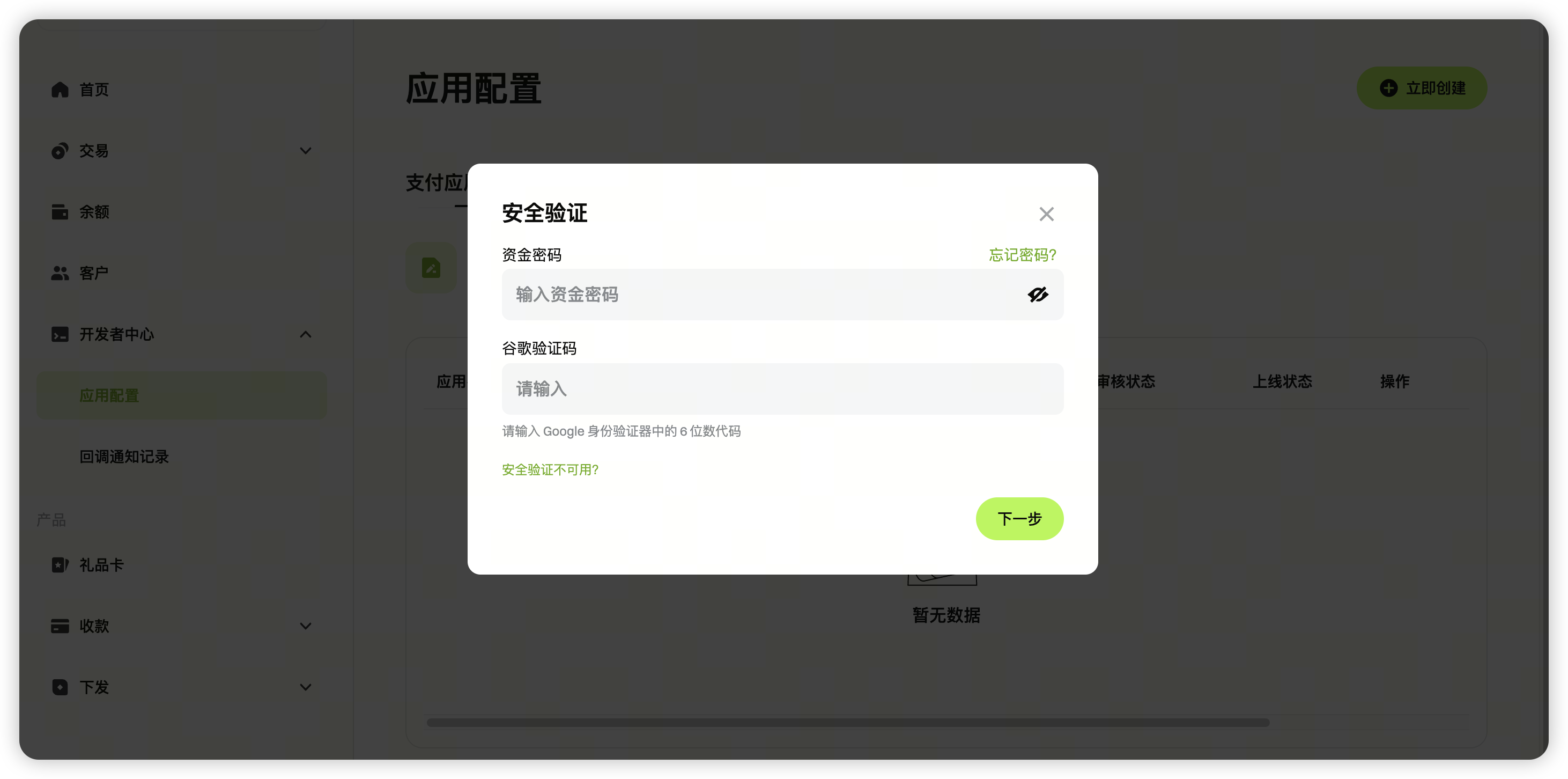
Task: Click the gift card icon beside 礼品卡
Action: click(60, 564)
